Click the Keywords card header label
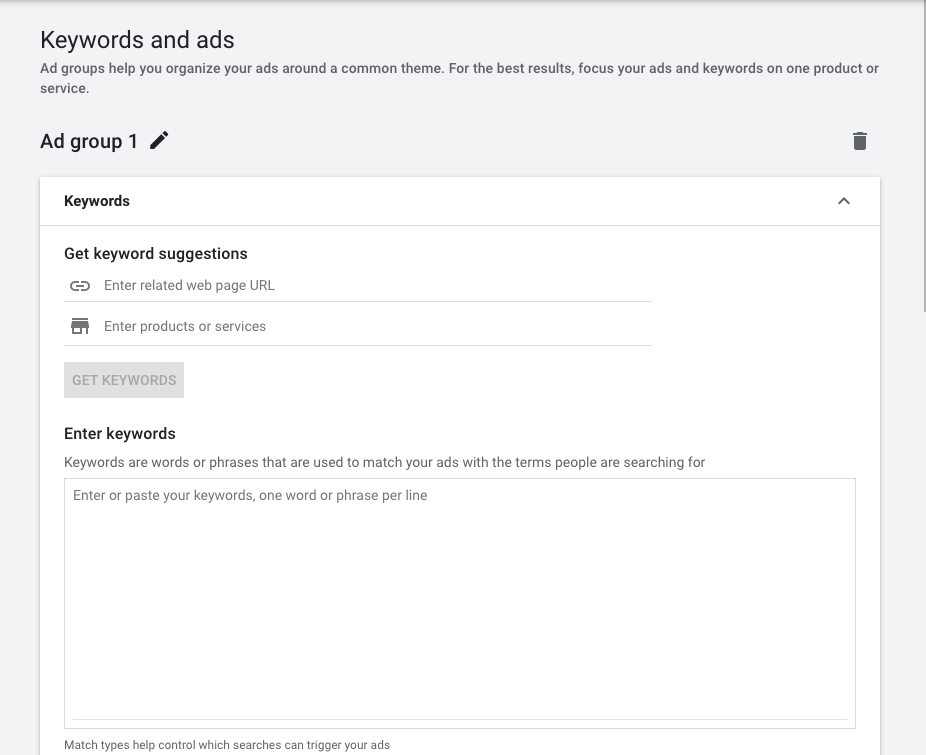 pyautogui.click(x=97, y=201)
